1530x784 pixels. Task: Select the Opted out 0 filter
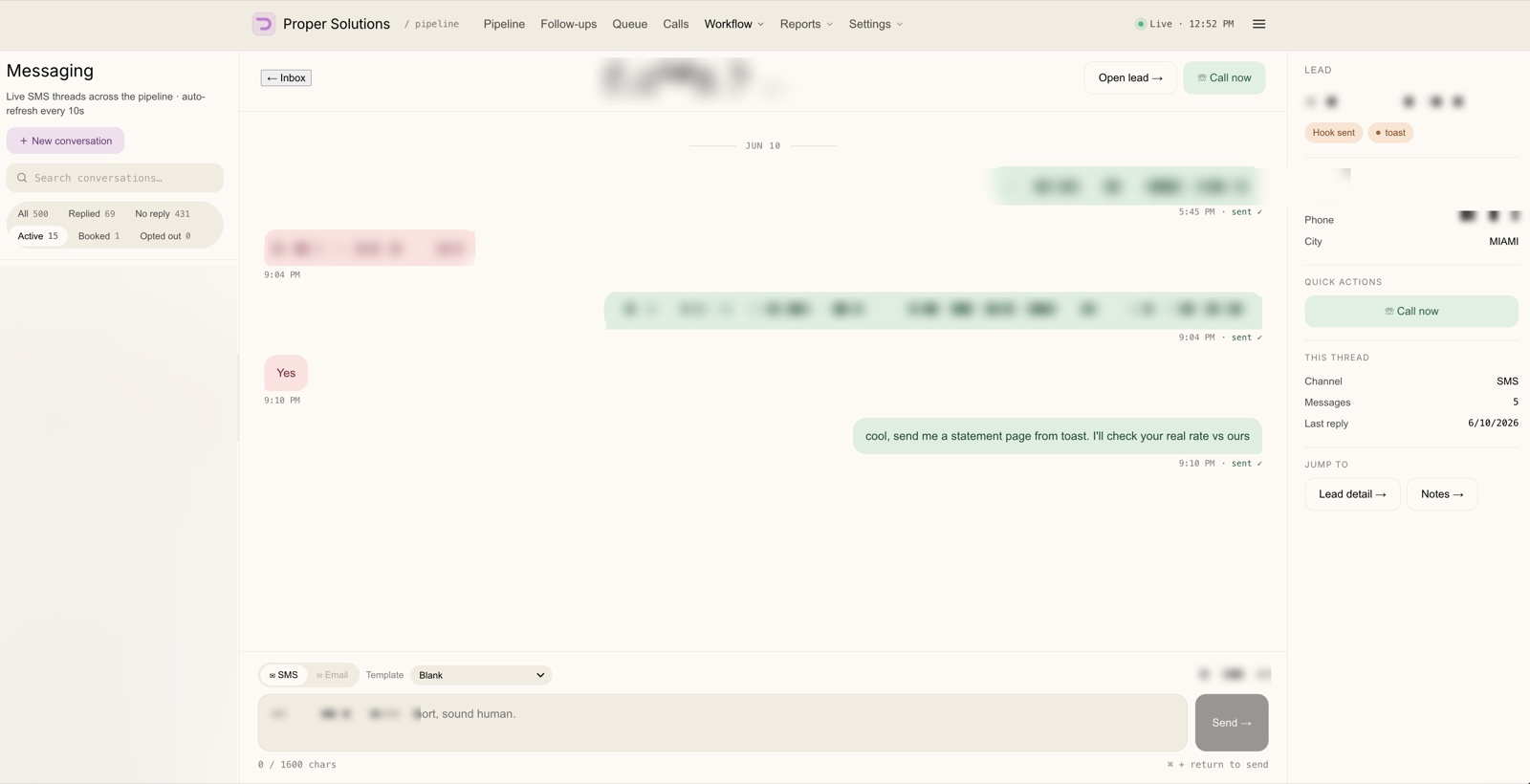[165, 236]
